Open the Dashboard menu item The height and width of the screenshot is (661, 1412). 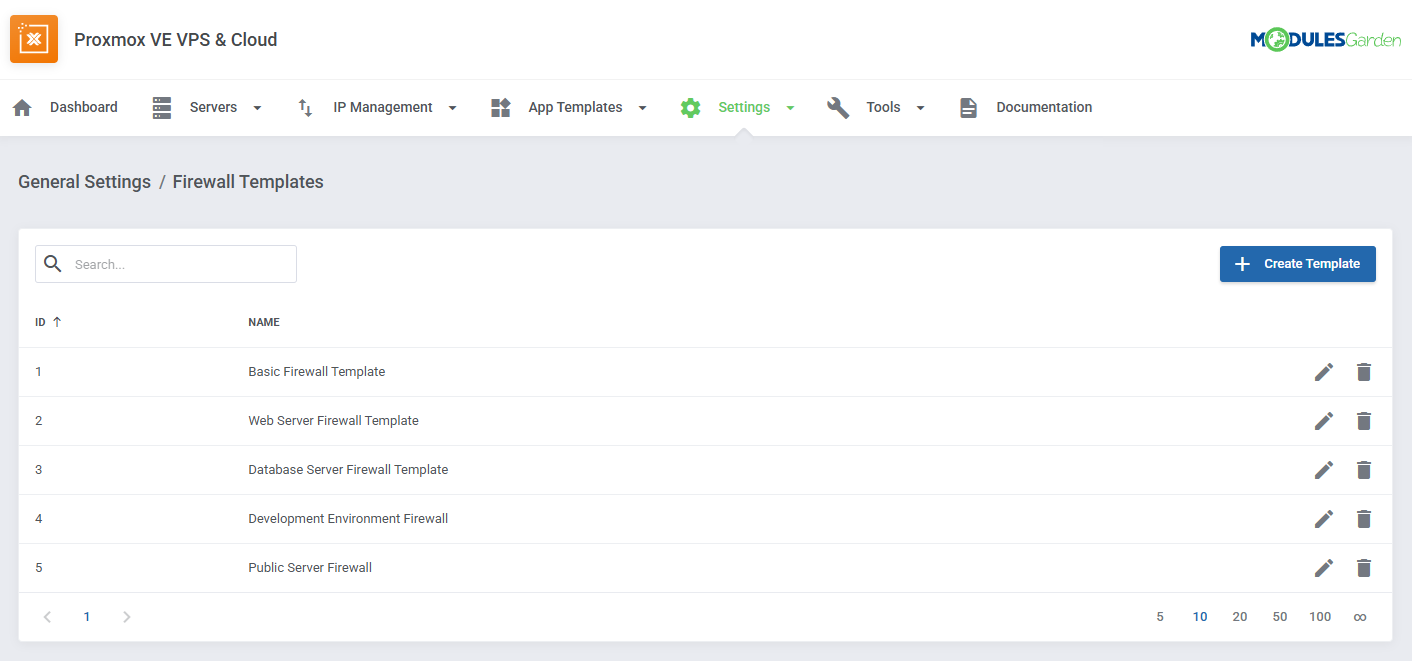click(x=84, y=106)
